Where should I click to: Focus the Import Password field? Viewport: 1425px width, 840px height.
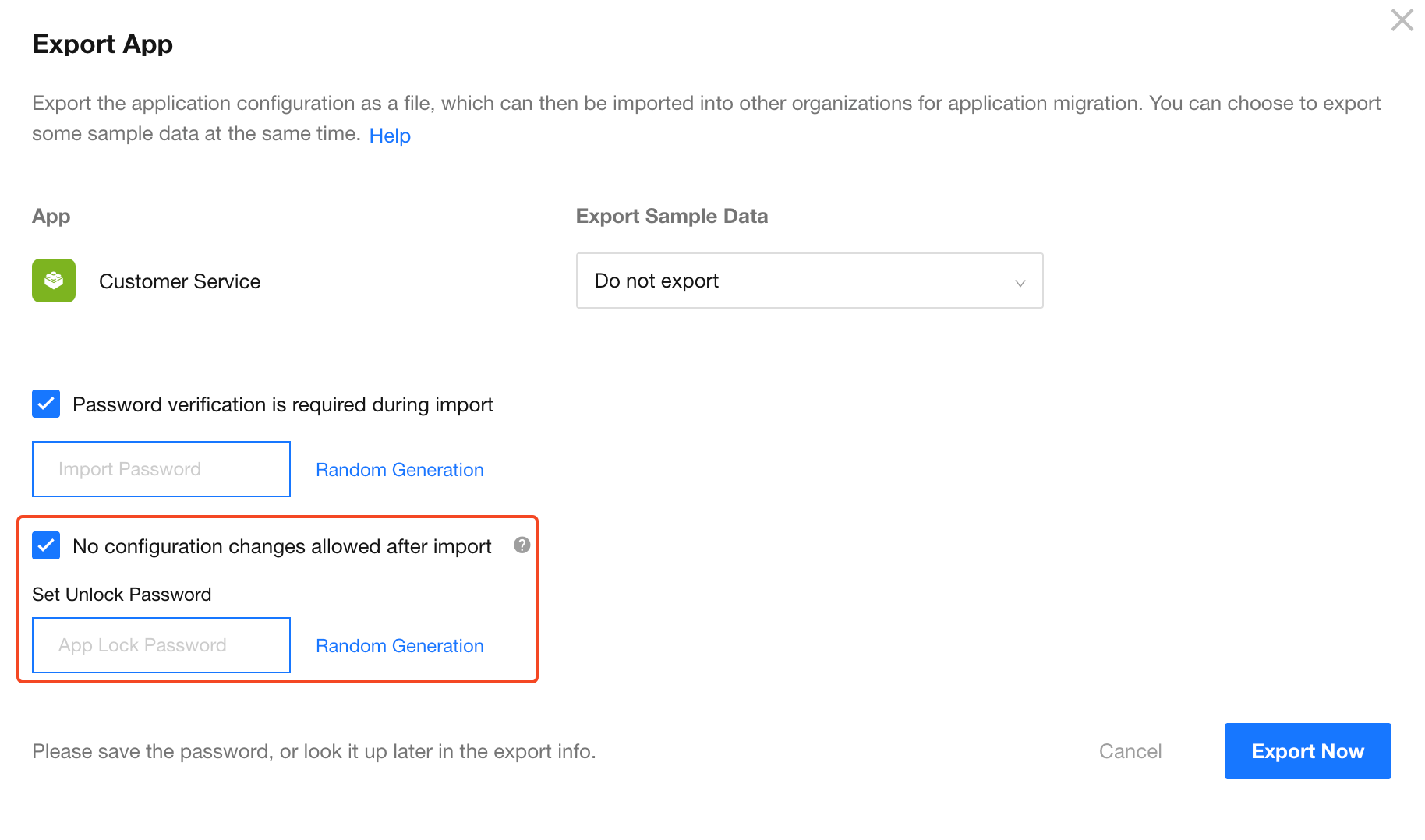161,469
